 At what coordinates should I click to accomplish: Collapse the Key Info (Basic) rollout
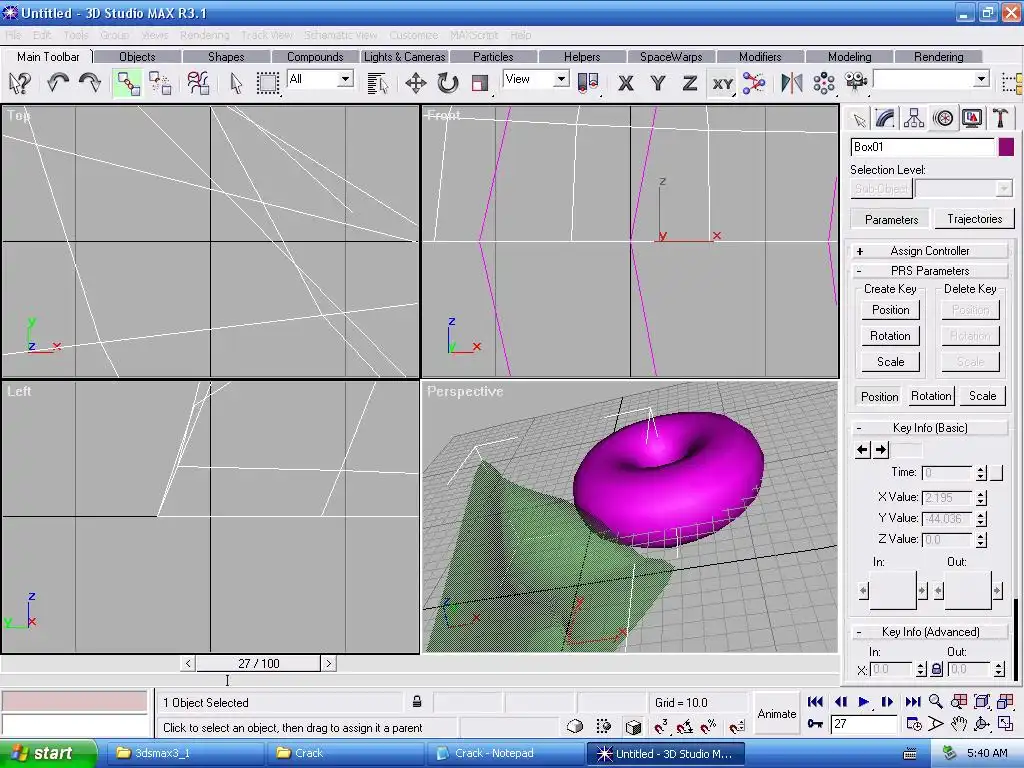click(x=931, y=428)
